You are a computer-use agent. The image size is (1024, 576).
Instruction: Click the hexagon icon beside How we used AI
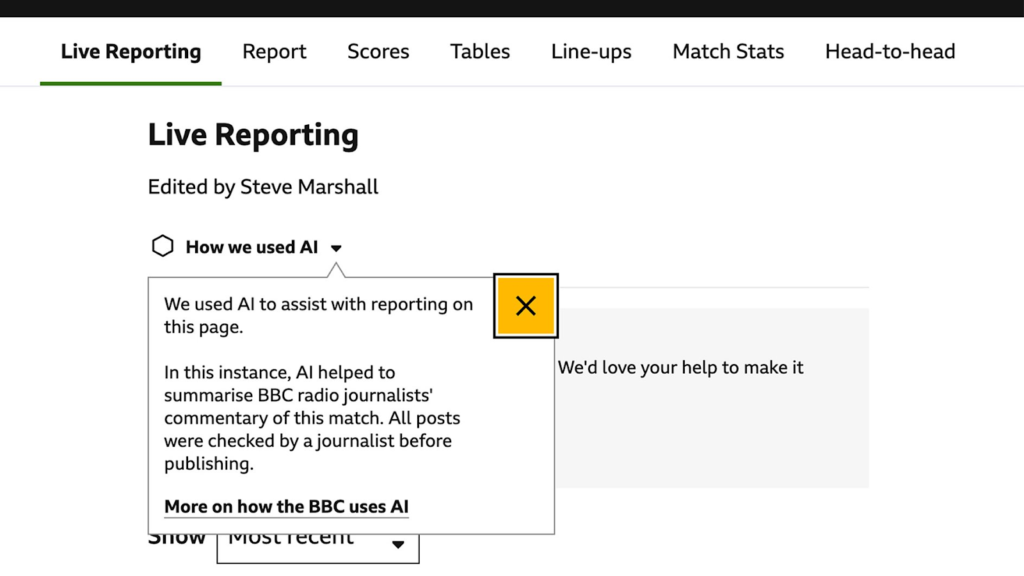[x=163, y=246]
